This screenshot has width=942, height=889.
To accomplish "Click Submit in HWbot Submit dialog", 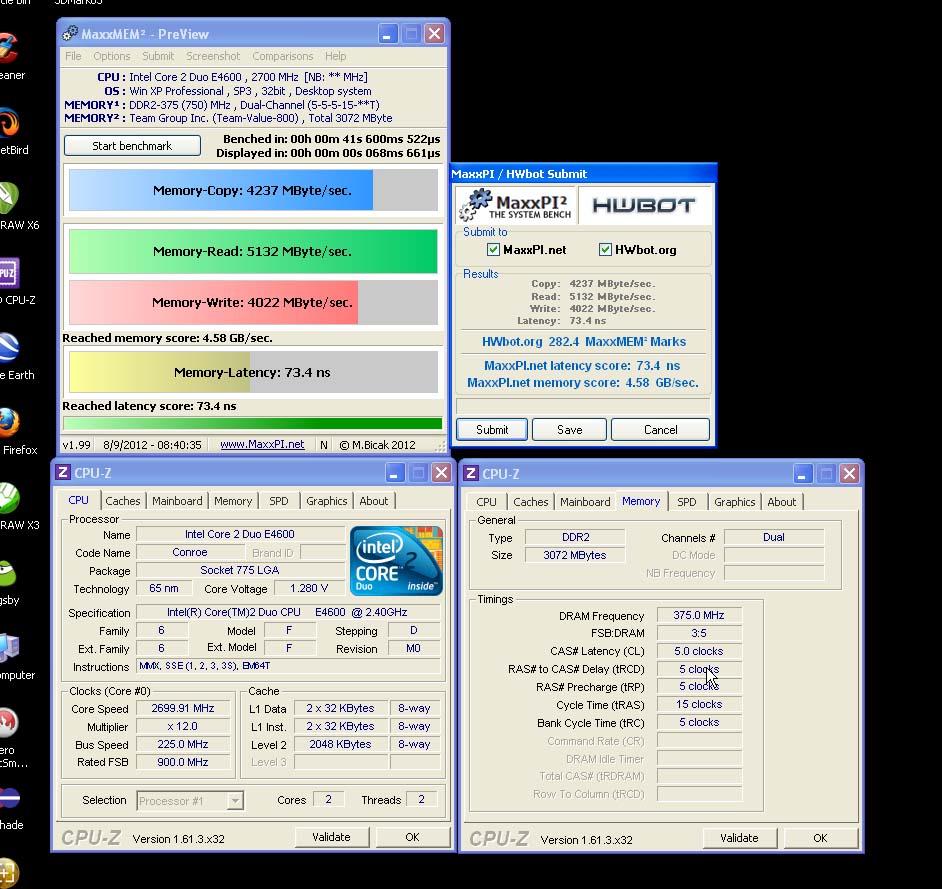I will (x=492, y=430).
